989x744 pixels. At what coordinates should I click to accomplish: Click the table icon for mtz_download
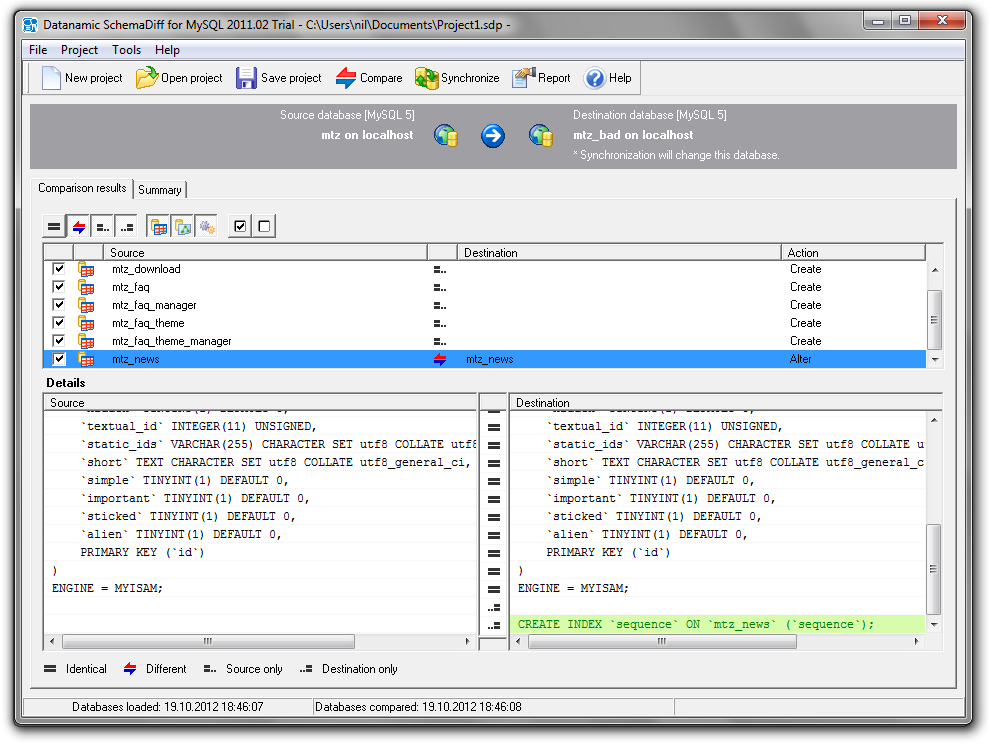pos(86,270)
